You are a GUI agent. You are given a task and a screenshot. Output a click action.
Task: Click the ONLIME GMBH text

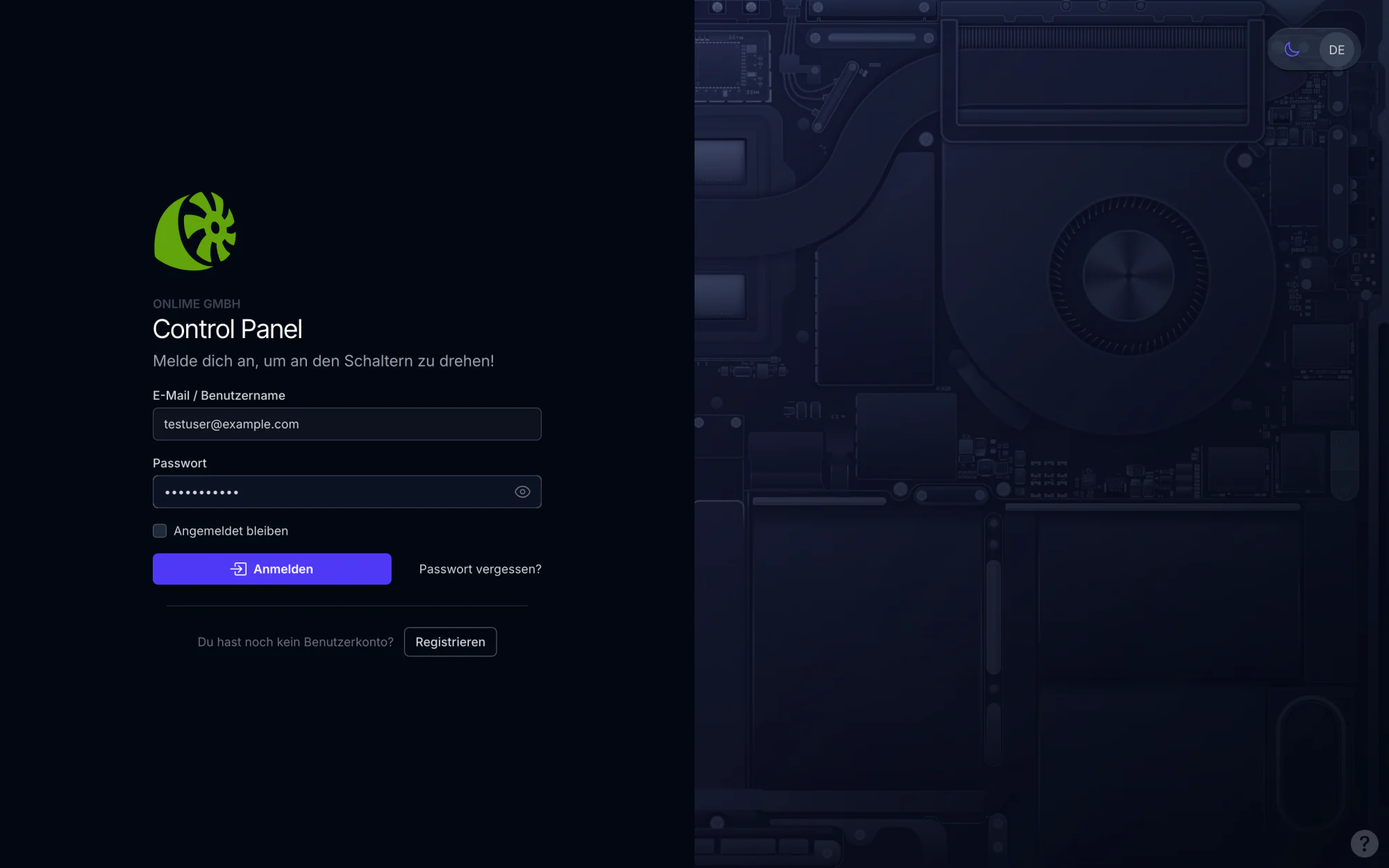click(197, 303)
